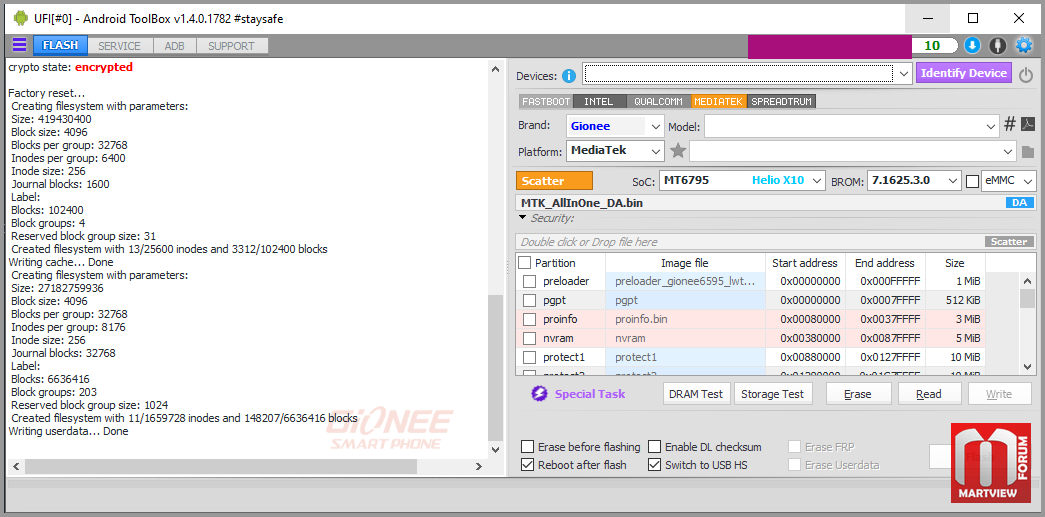Click the Android logo in title bar

(x=21, y=18)
